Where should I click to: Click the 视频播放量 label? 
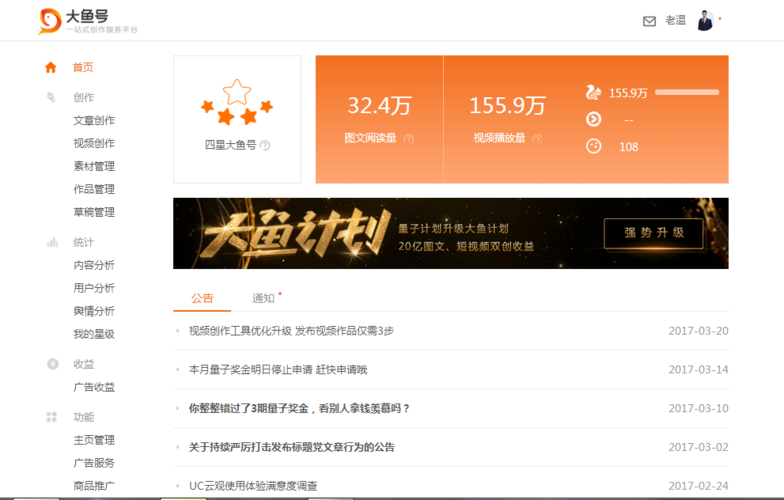[x=499, y=138]
